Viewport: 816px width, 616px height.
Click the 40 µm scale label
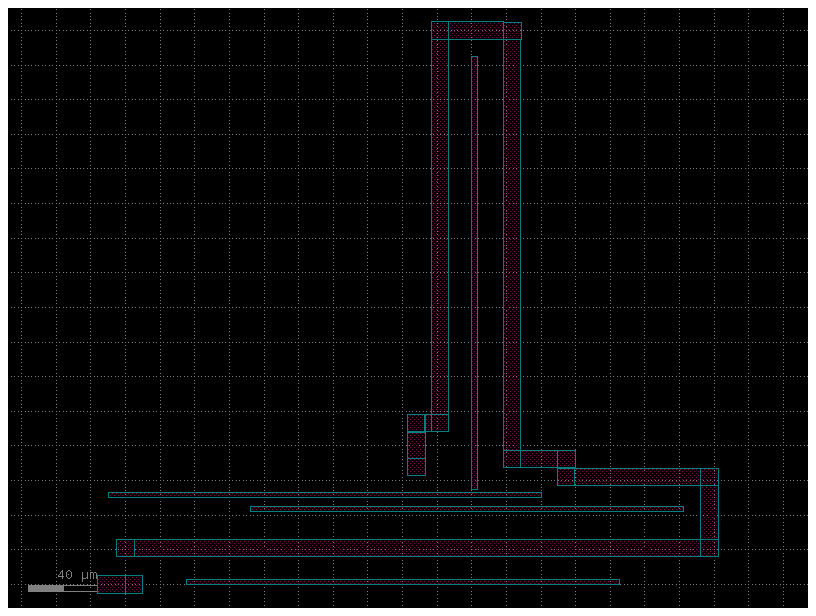click(x=77, y=575)
